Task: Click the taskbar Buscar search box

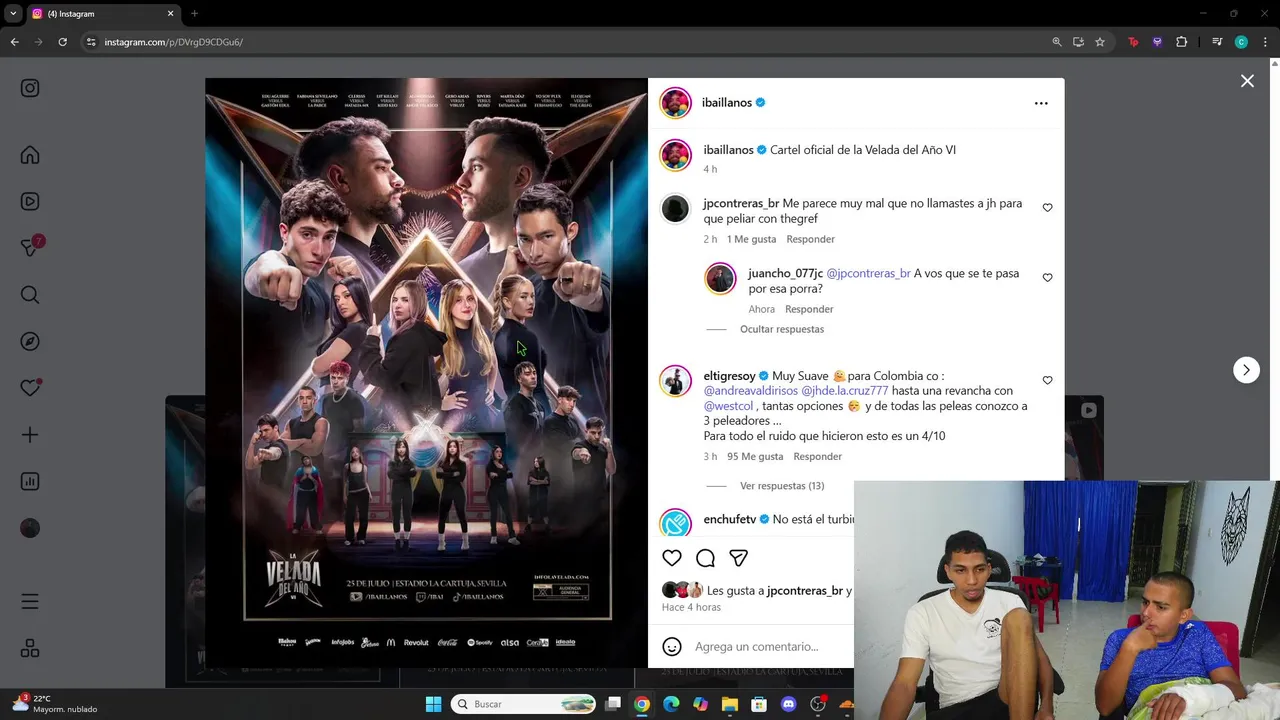Action: click(x=523, y=704)
